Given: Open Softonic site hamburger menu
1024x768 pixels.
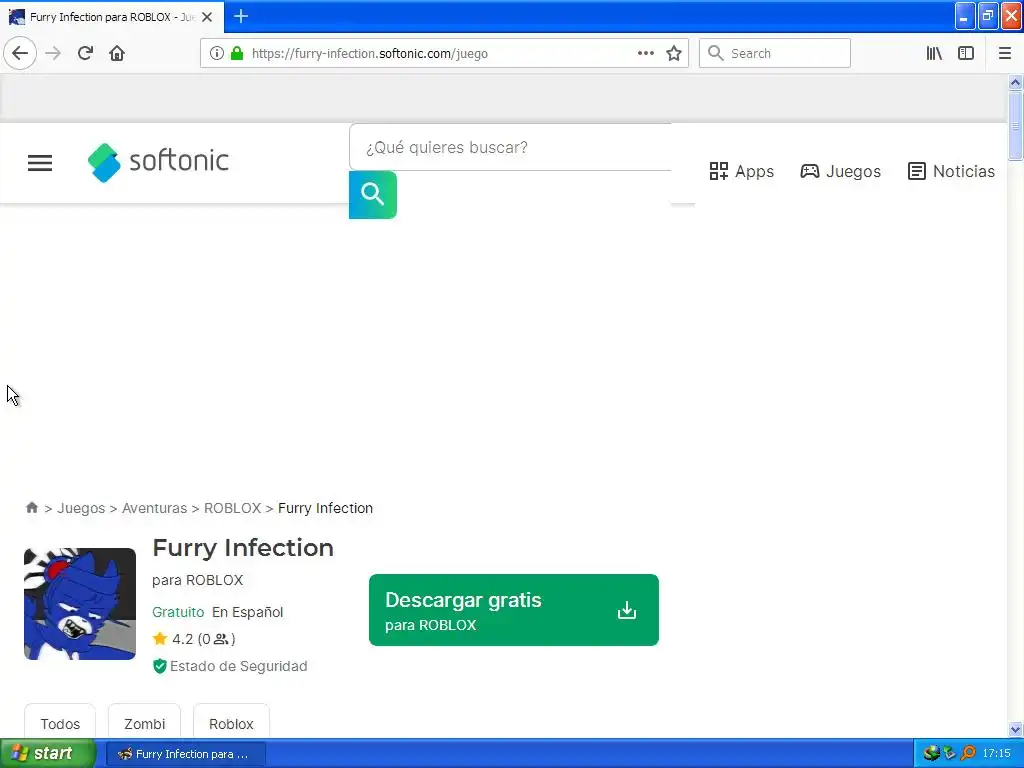Looking at the screenshot, I should click(40, 163).
